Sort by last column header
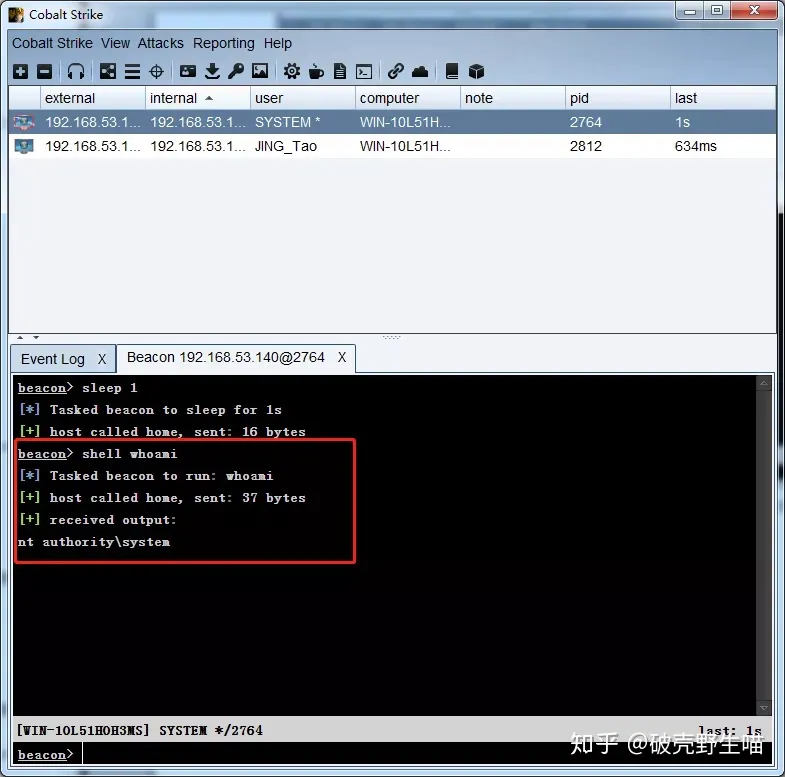 tap(722, 98)
